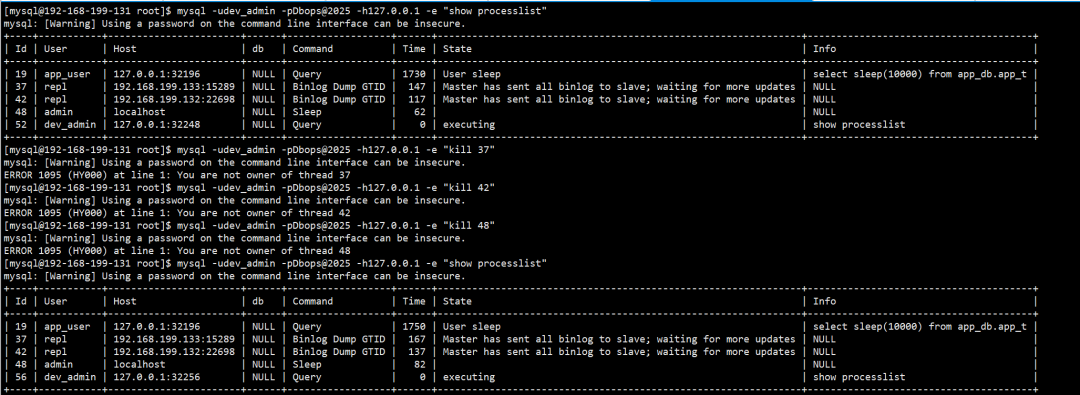
Task: Click the Time value 137 for repl
Action: coord(417,352)
